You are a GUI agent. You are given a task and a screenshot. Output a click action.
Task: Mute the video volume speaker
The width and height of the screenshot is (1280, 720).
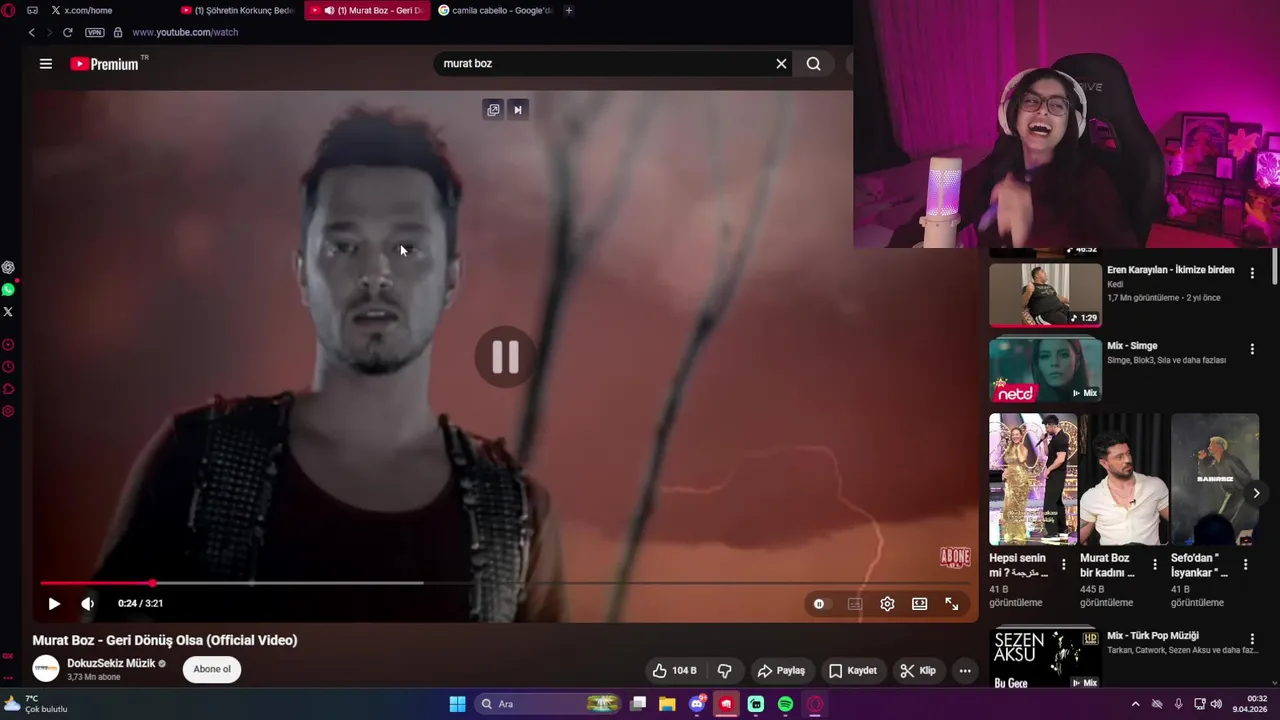(x=87, y=604)
